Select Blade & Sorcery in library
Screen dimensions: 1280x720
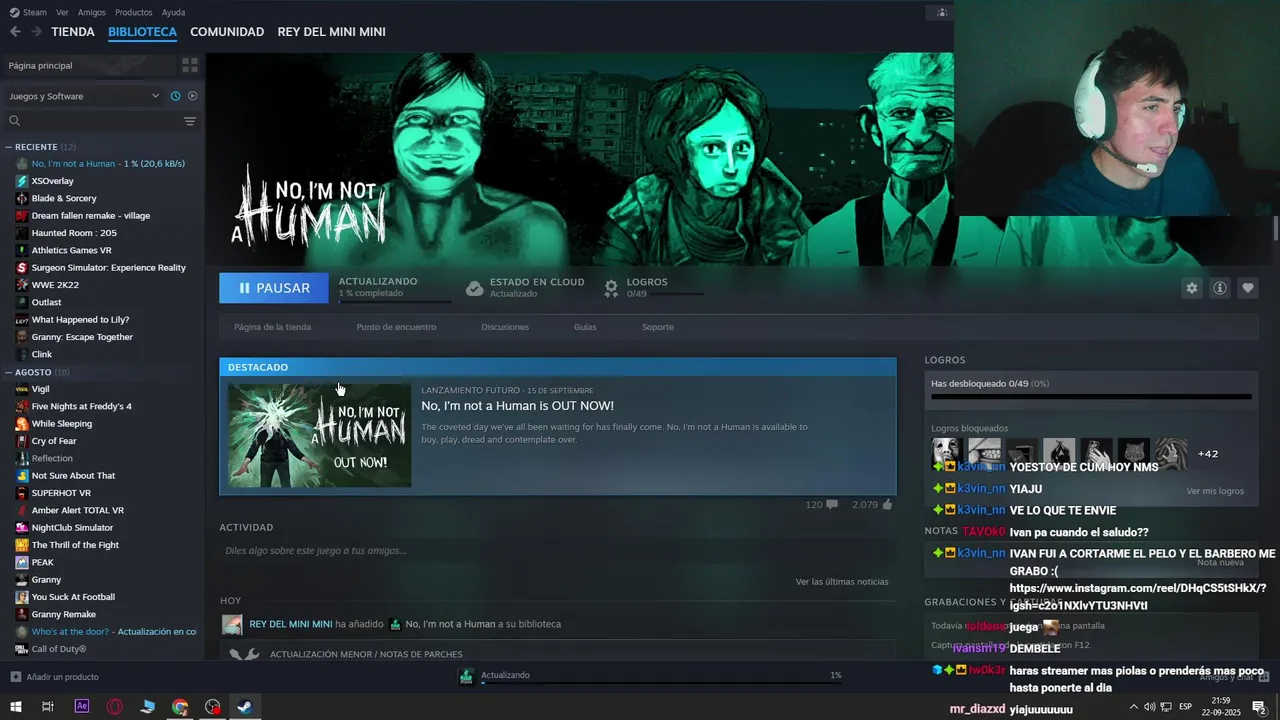click(64, 198)
